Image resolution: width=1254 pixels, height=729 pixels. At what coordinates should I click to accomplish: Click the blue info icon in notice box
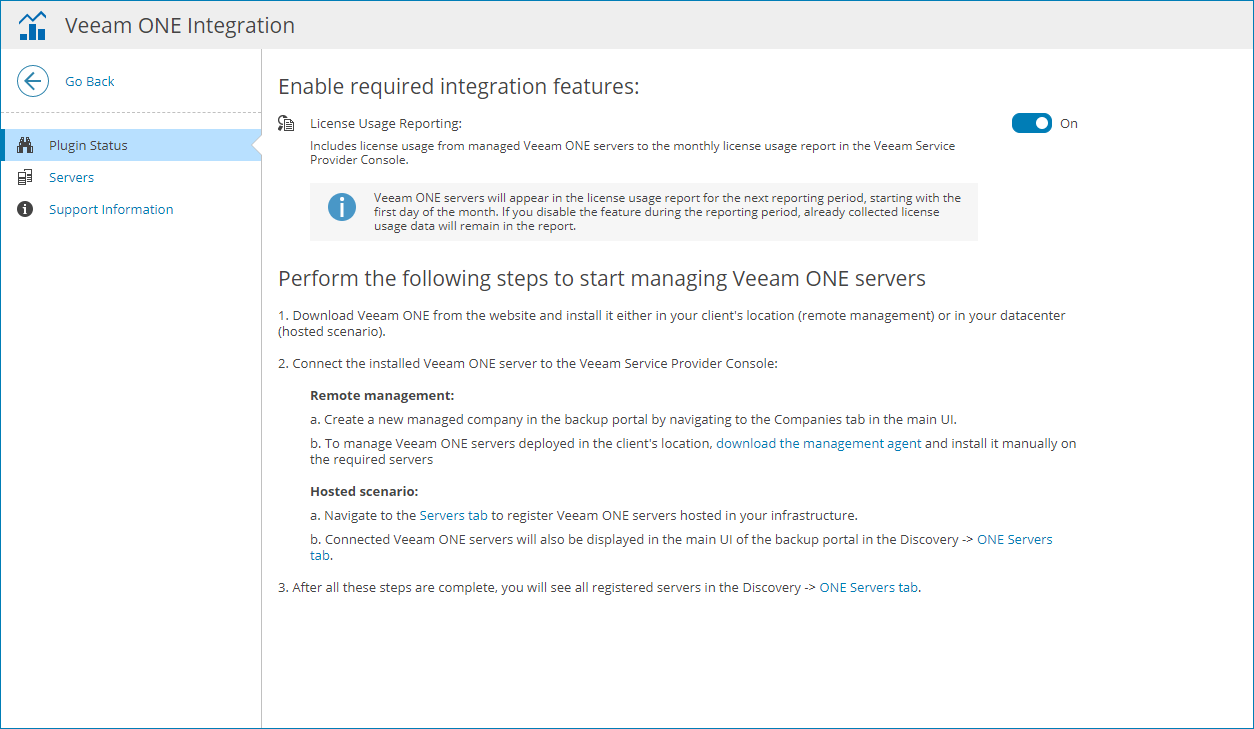[342, 207]
